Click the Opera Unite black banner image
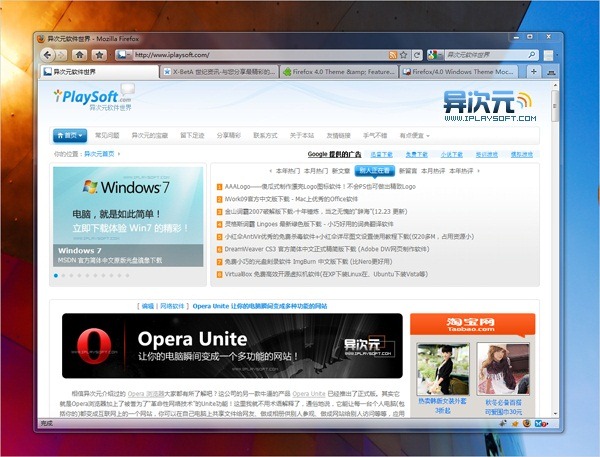 point(232,346)
